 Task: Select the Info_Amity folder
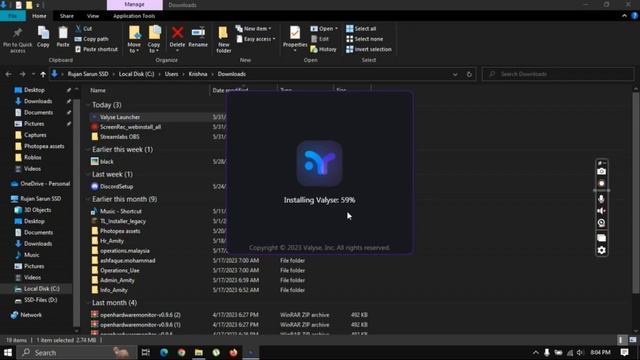point(113,290)
